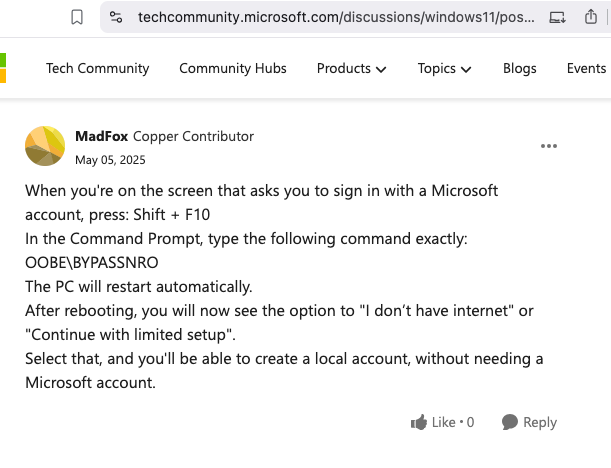Like the post with thumbs-up icon
The width and height of the screenshot is (611, 468).
pos(419,422)
